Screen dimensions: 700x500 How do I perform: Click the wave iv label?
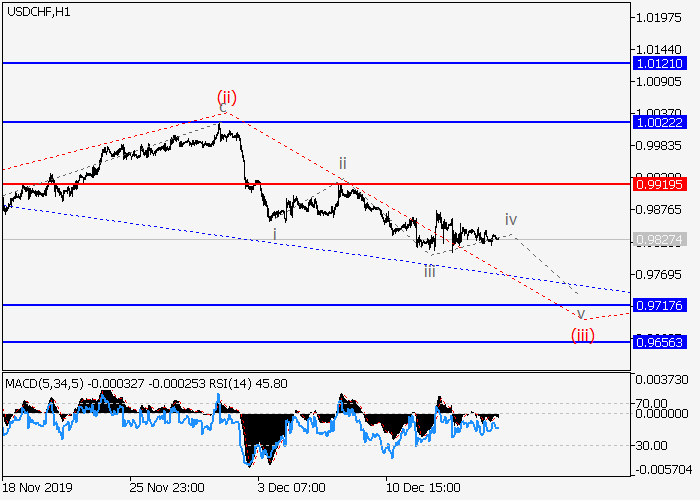[510, 219]
